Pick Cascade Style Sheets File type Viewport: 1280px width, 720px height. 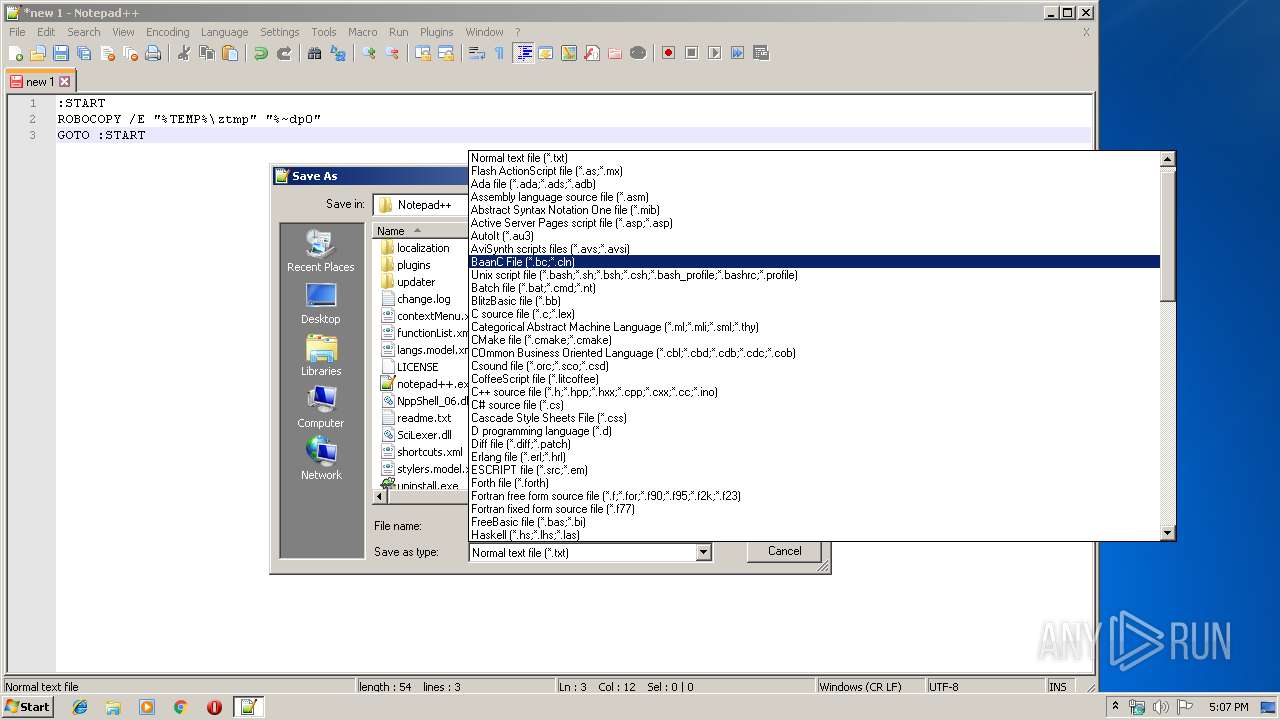(x=814, y=418)
